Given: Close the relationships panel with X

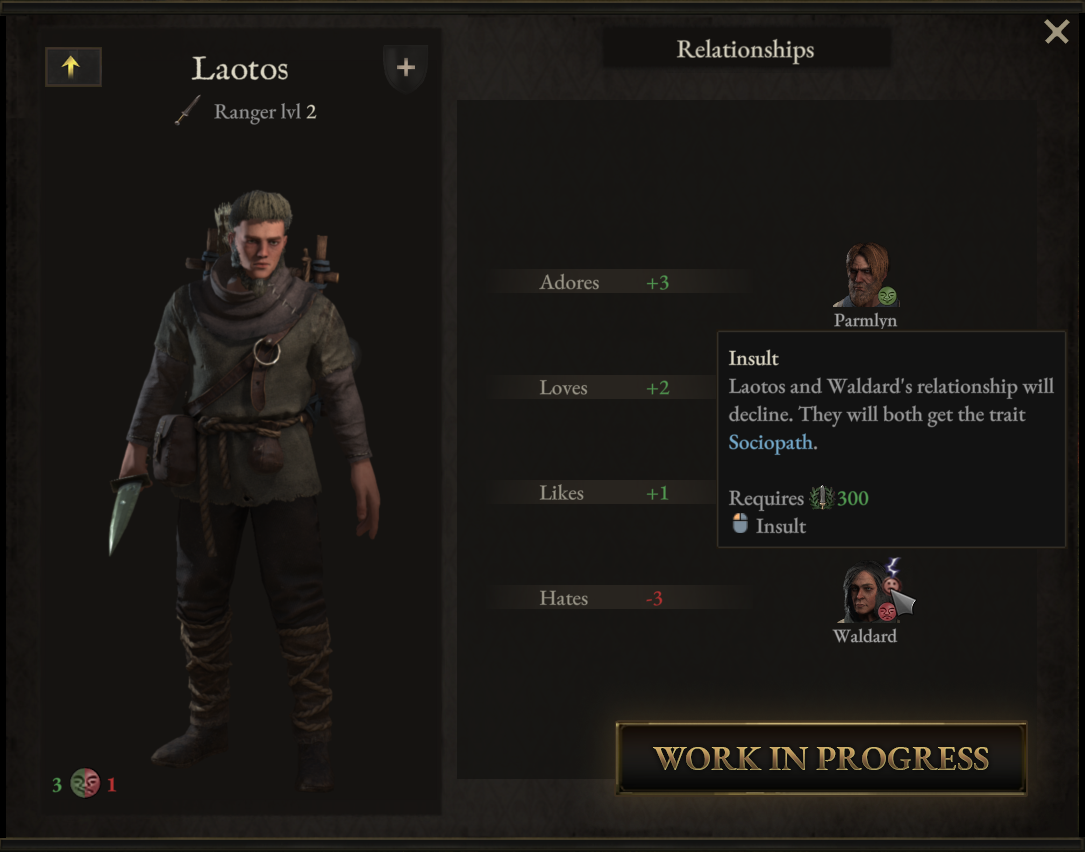Looking at the screenshot, I should point(1057,31).
